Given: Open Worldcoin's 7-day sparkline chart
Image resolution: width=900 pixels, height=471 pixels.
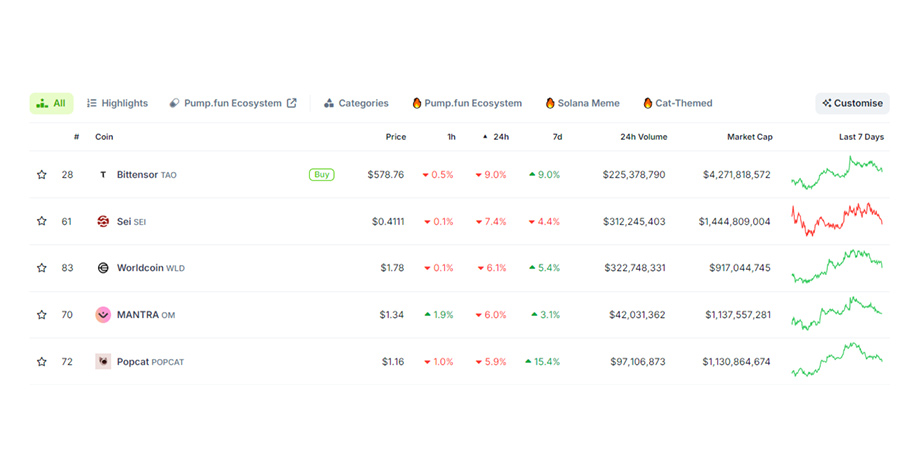Looking at the screenshot, I should (x=837, y=266).
